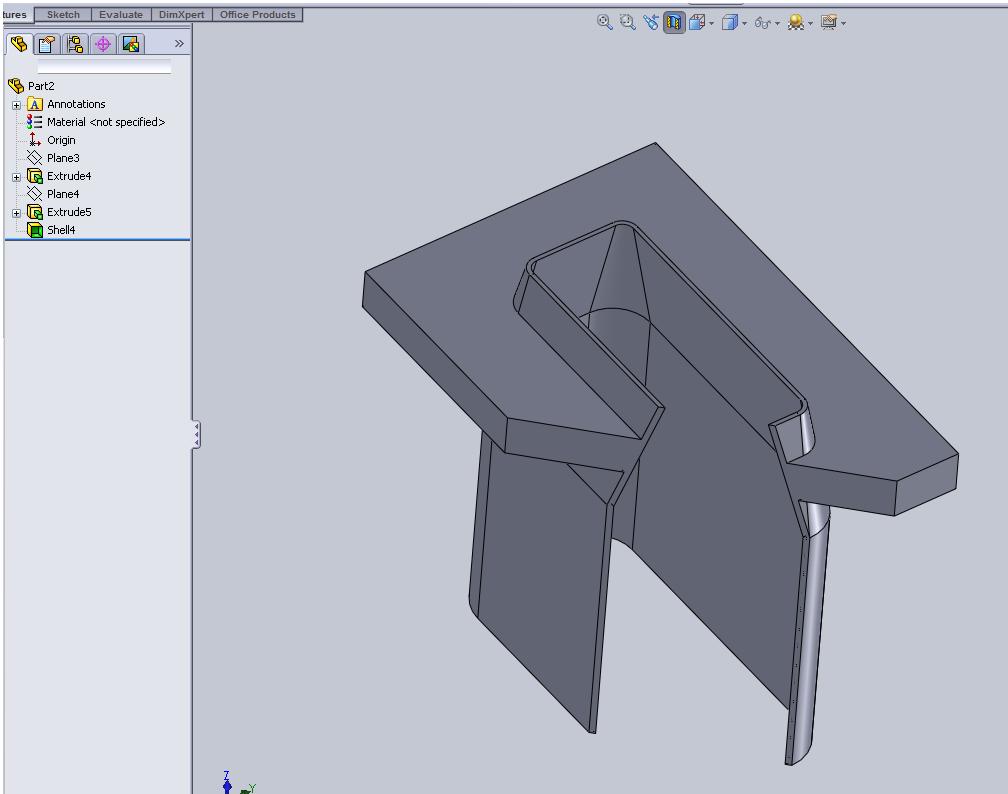Switch to the DimXpert tab
Image resolution: width=1008 pixels, height=794 pixels.
(181, 14)
